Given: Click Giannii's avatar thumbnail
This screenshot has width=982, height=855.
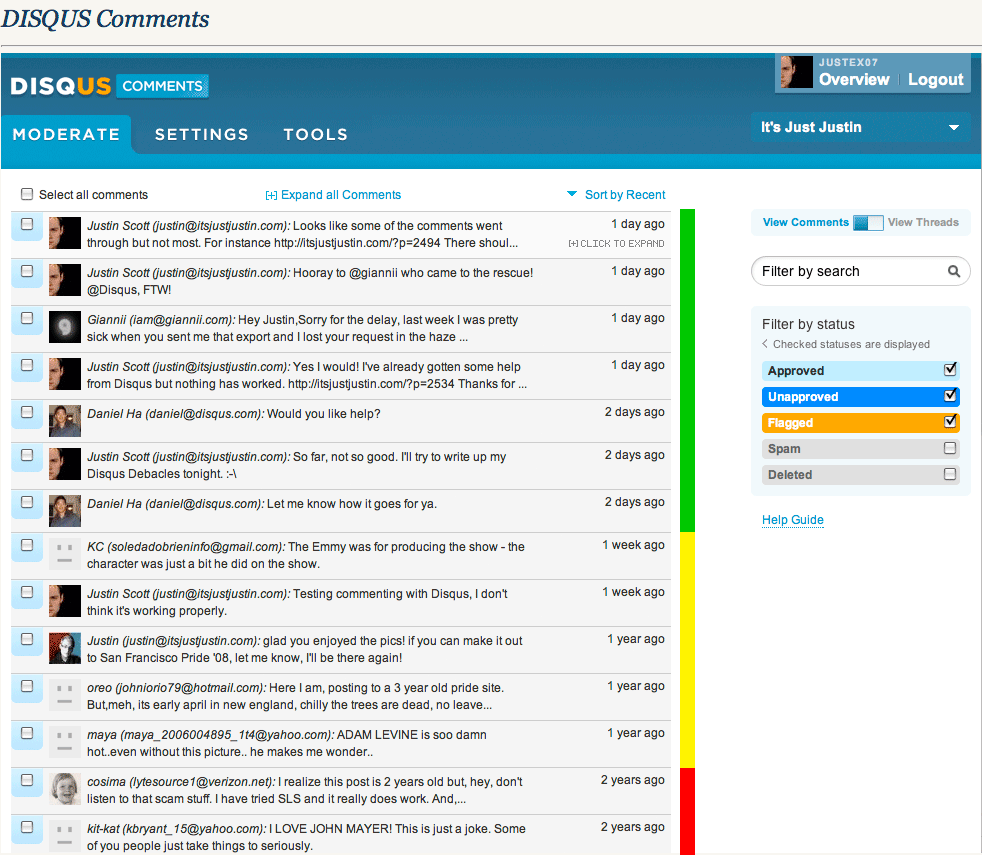Looking at the screenshot, I should click(65, 327).
